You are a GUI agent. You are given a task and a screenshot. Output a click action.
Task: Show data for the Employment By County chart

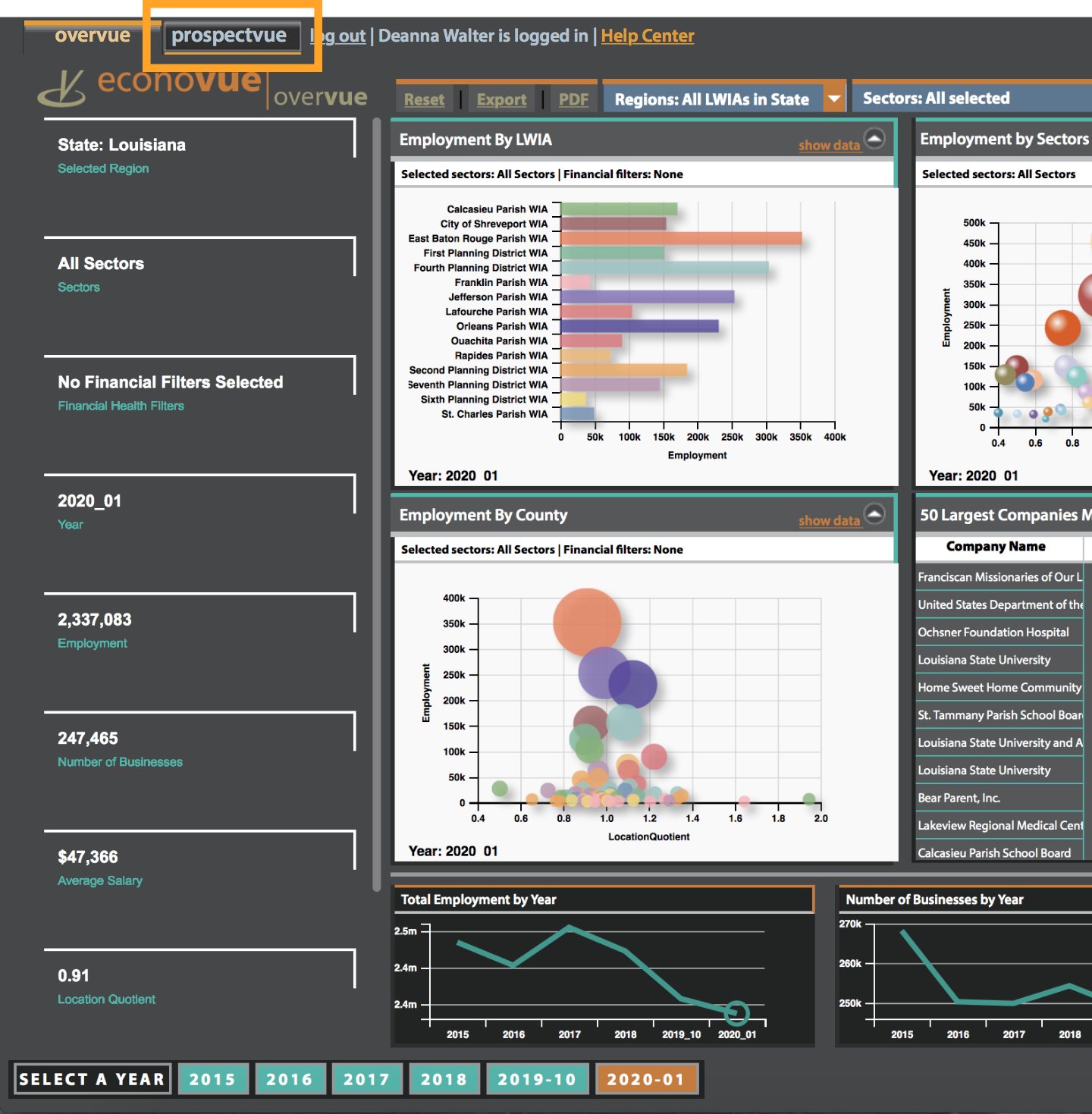(829, 521)
